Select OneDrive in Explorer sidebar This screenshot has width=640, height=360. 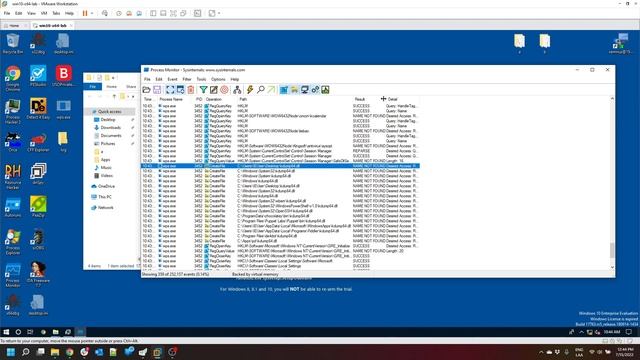point(106,186)
